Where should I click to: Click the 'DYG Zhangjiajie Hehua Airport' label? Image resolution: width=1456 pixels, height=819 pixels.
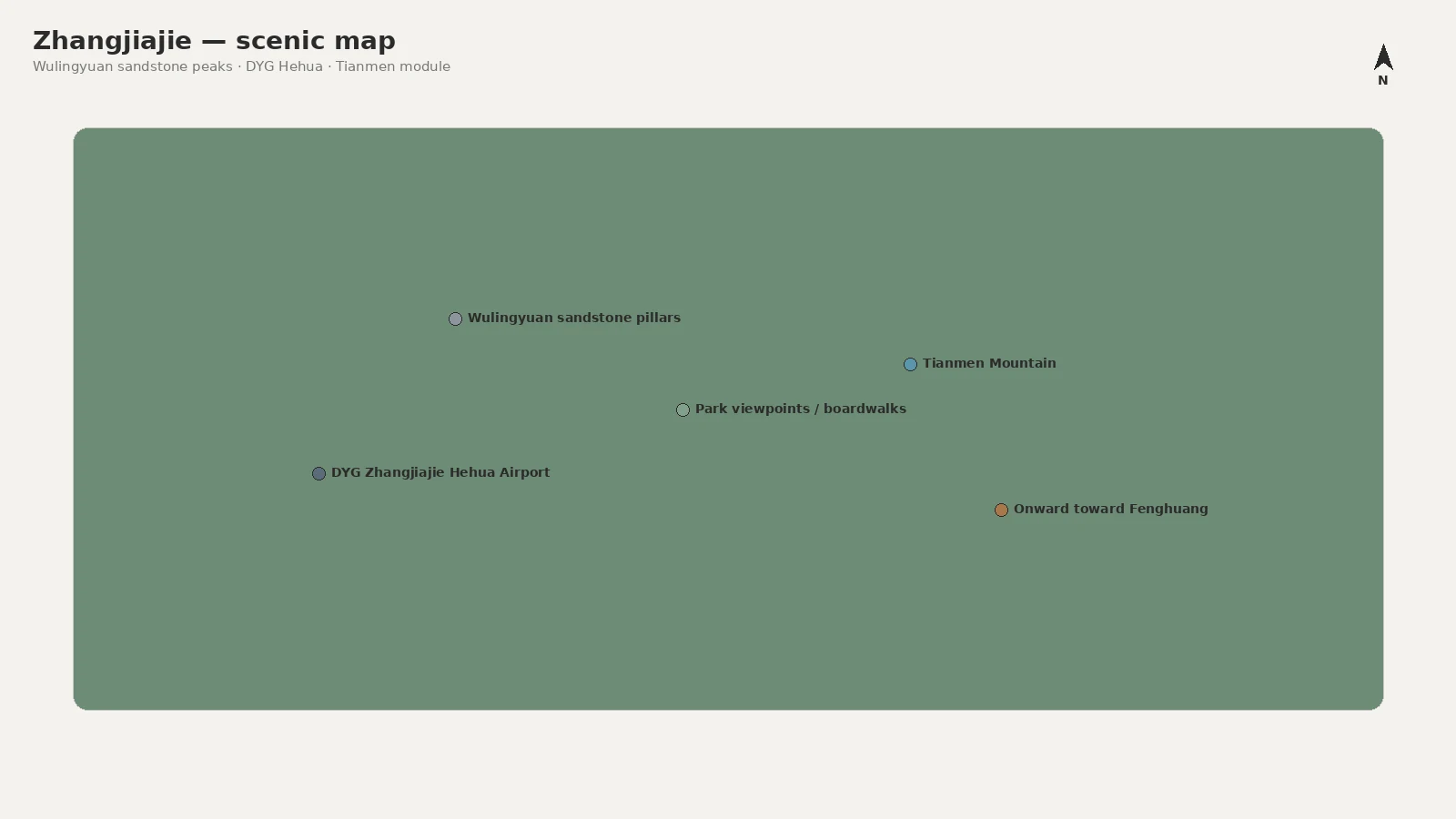tap(440, 472)
